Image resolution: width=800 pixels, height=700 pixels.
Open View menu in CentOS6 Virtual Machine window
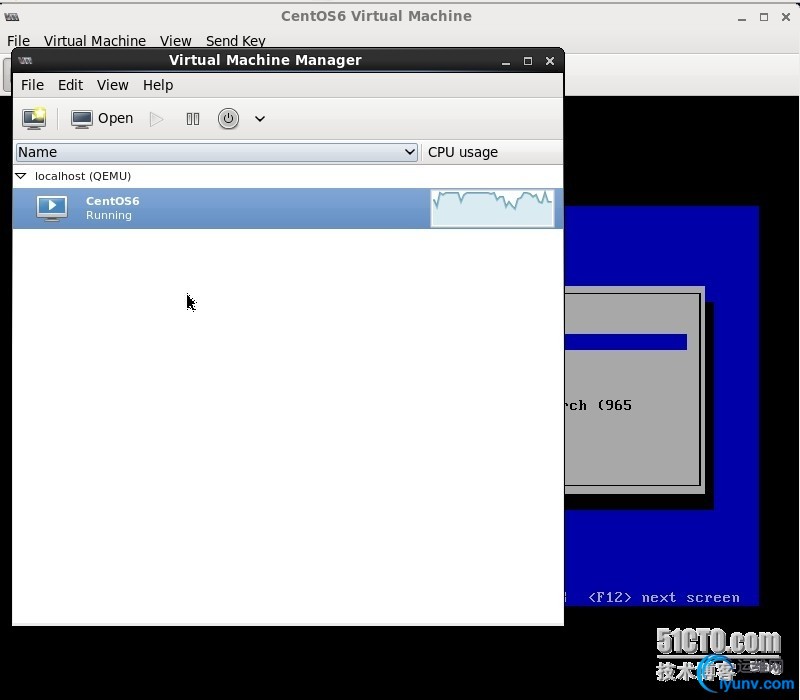pos(176,41)
